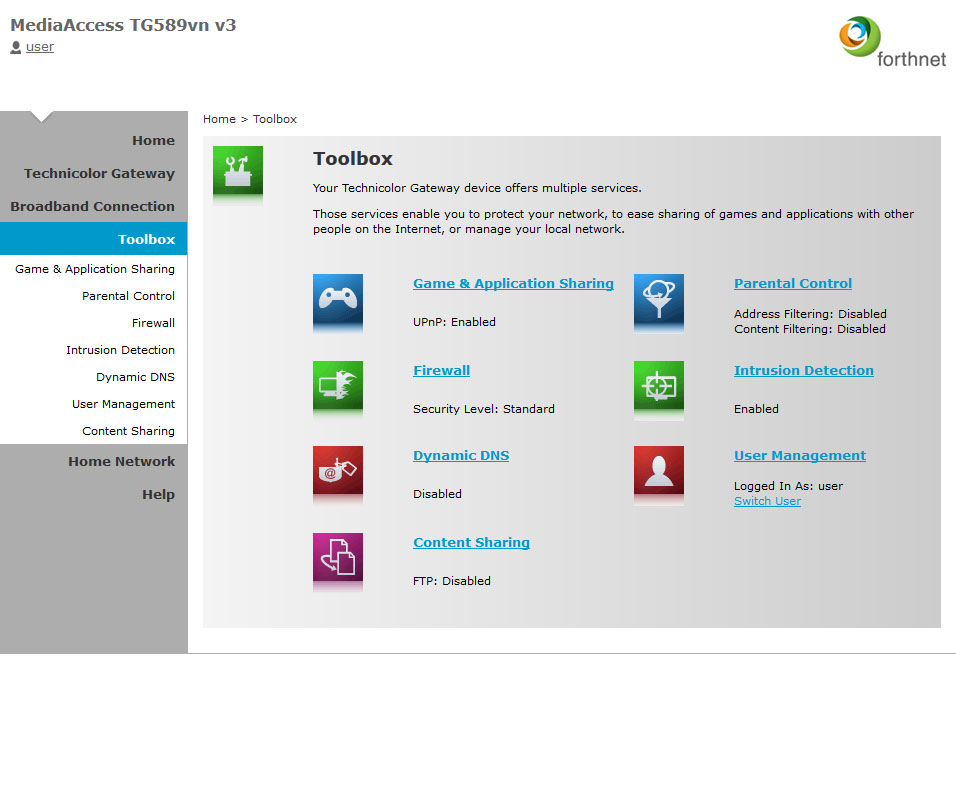Open the Intrusion Detection heading link

[x=804, y=371]
